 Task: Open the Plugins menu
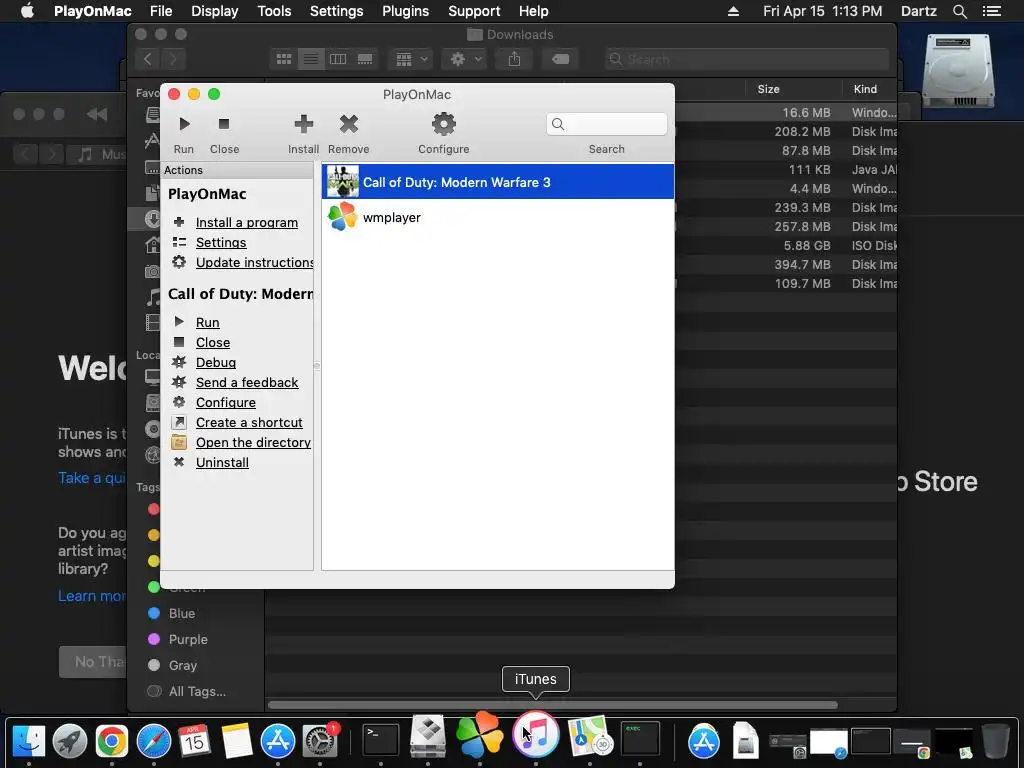pyautogui.click(x=406, y=11)
